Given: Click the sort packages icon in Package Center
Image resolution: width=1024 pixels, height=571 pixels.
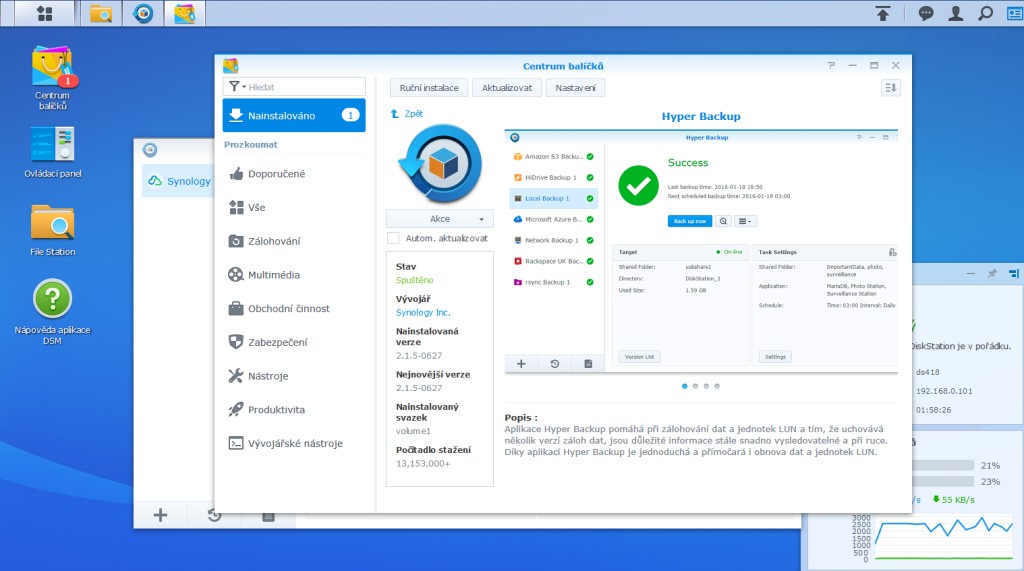Looking at the screenshot, I should [x=890, y=88].
